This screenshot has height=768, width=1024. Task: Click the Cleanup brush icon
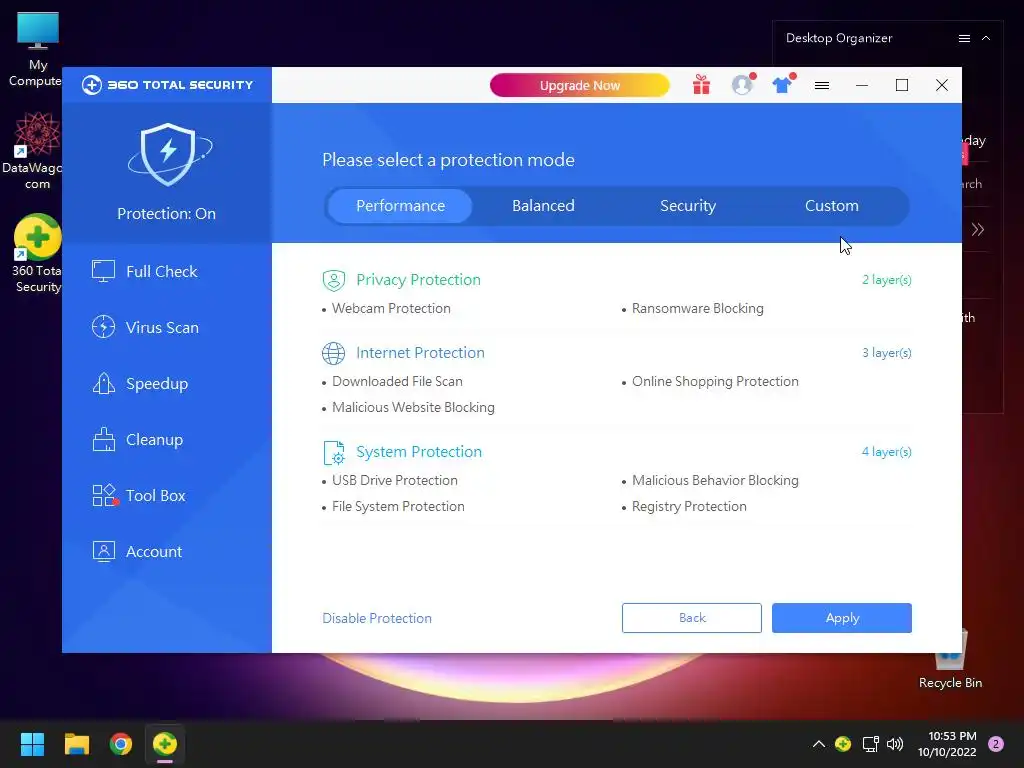tap(103, 439)
